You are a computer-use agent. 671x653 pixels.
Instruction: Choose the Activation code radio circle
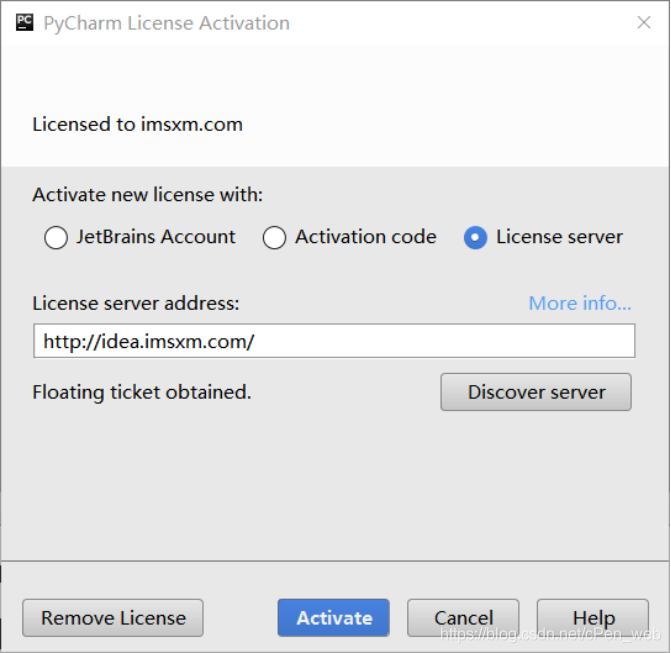pyautogui.click(x=274, y=238)
